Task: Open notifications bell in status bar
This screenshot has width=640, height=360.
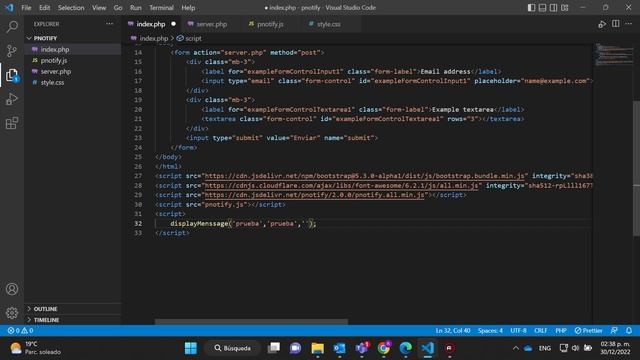Action: click(629, 331)
